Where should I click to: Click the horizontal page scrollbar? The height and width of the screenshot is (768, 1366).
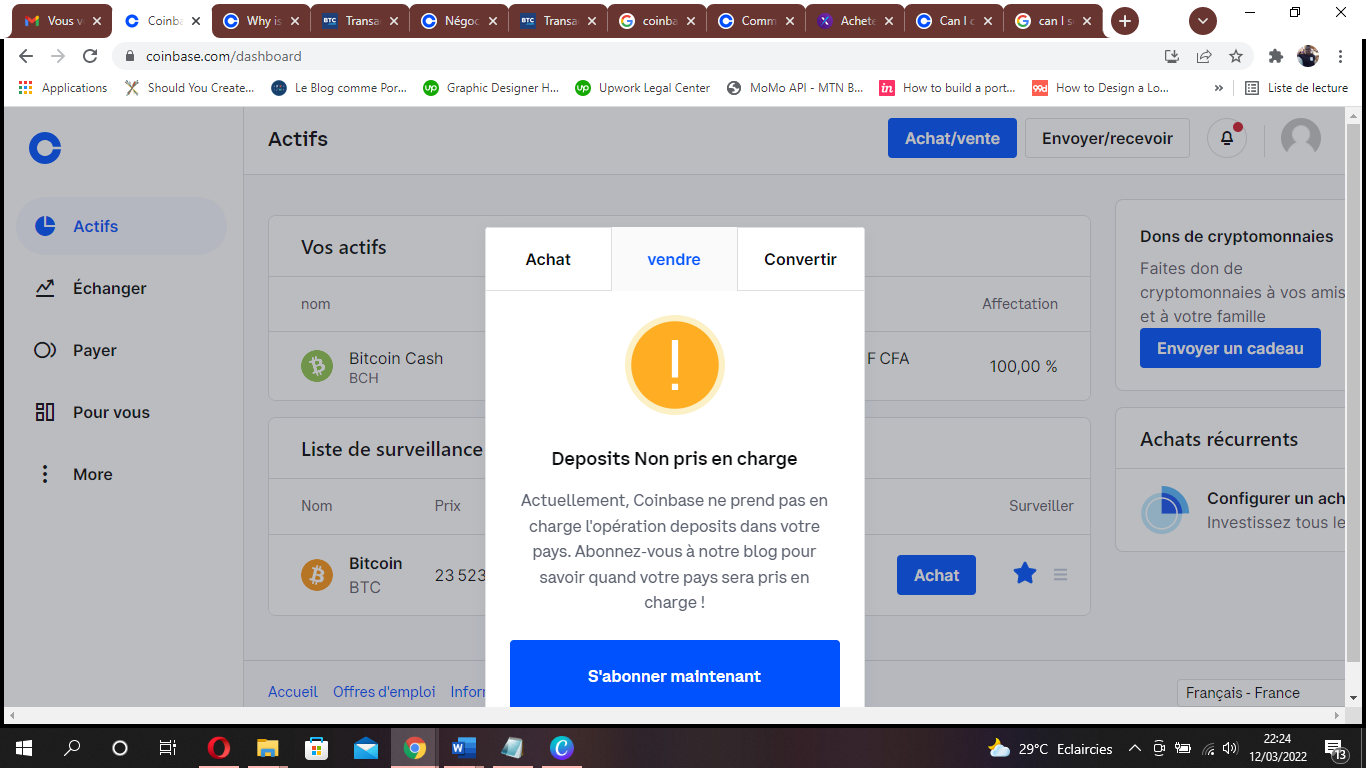click(x=675, y=715)
